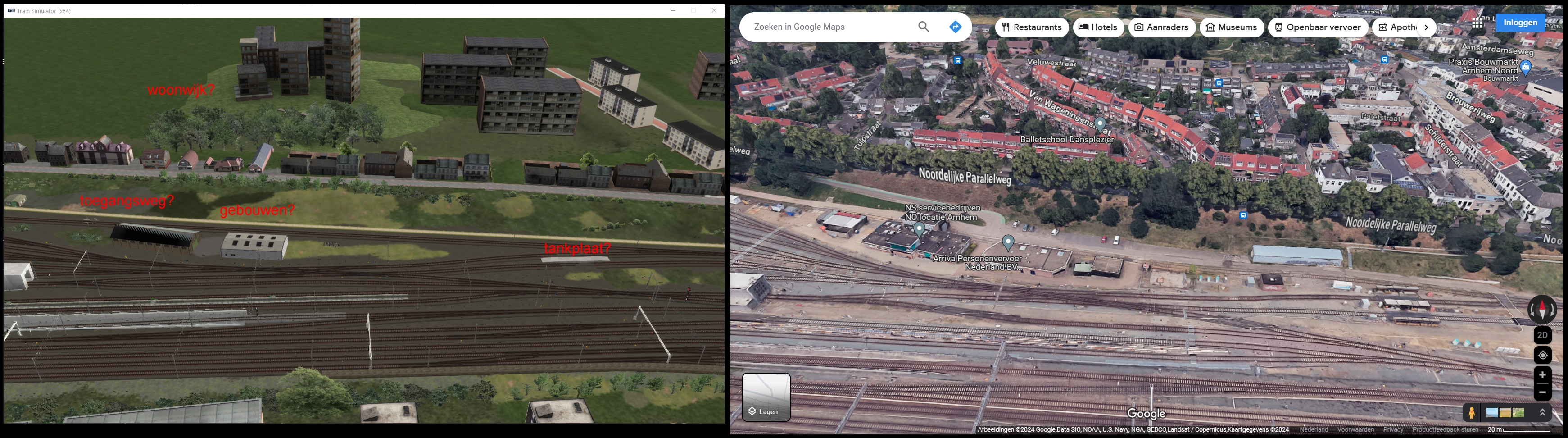
Task: Zoom out with the minus button
Action: click(1542, 392)
